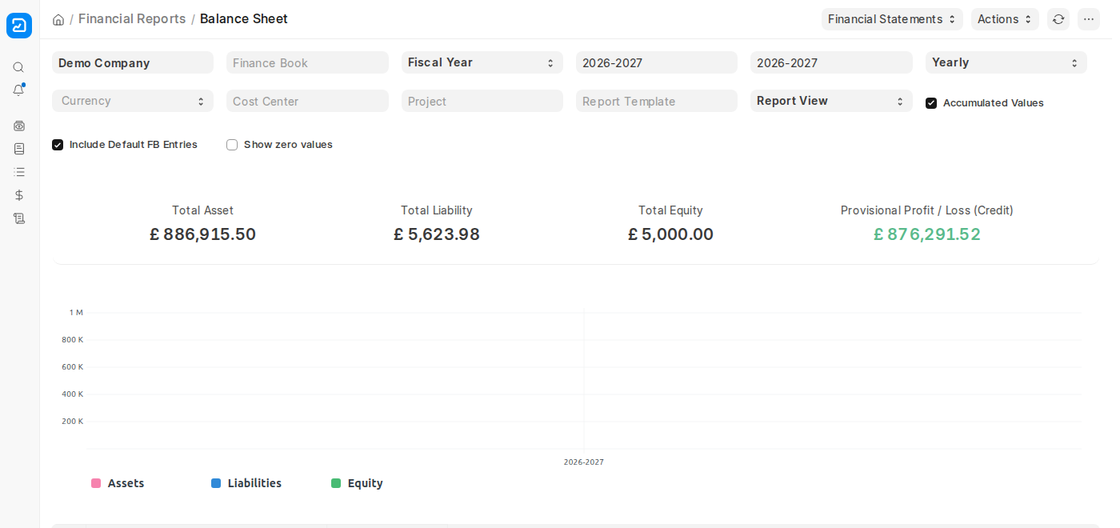
Task: Click the sidebar dollar sign icon
Action: [x=19, y=195]
